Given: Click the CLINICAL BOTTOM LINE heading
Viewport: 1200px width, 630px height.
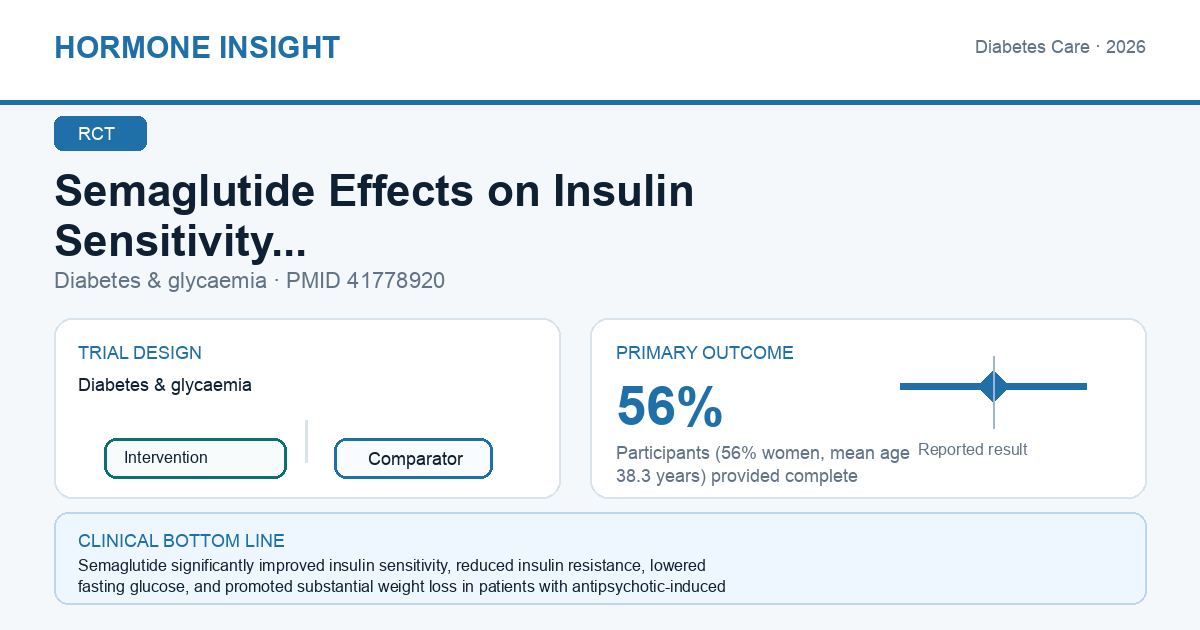Looking at the screenshot, I should pos(181,541).
